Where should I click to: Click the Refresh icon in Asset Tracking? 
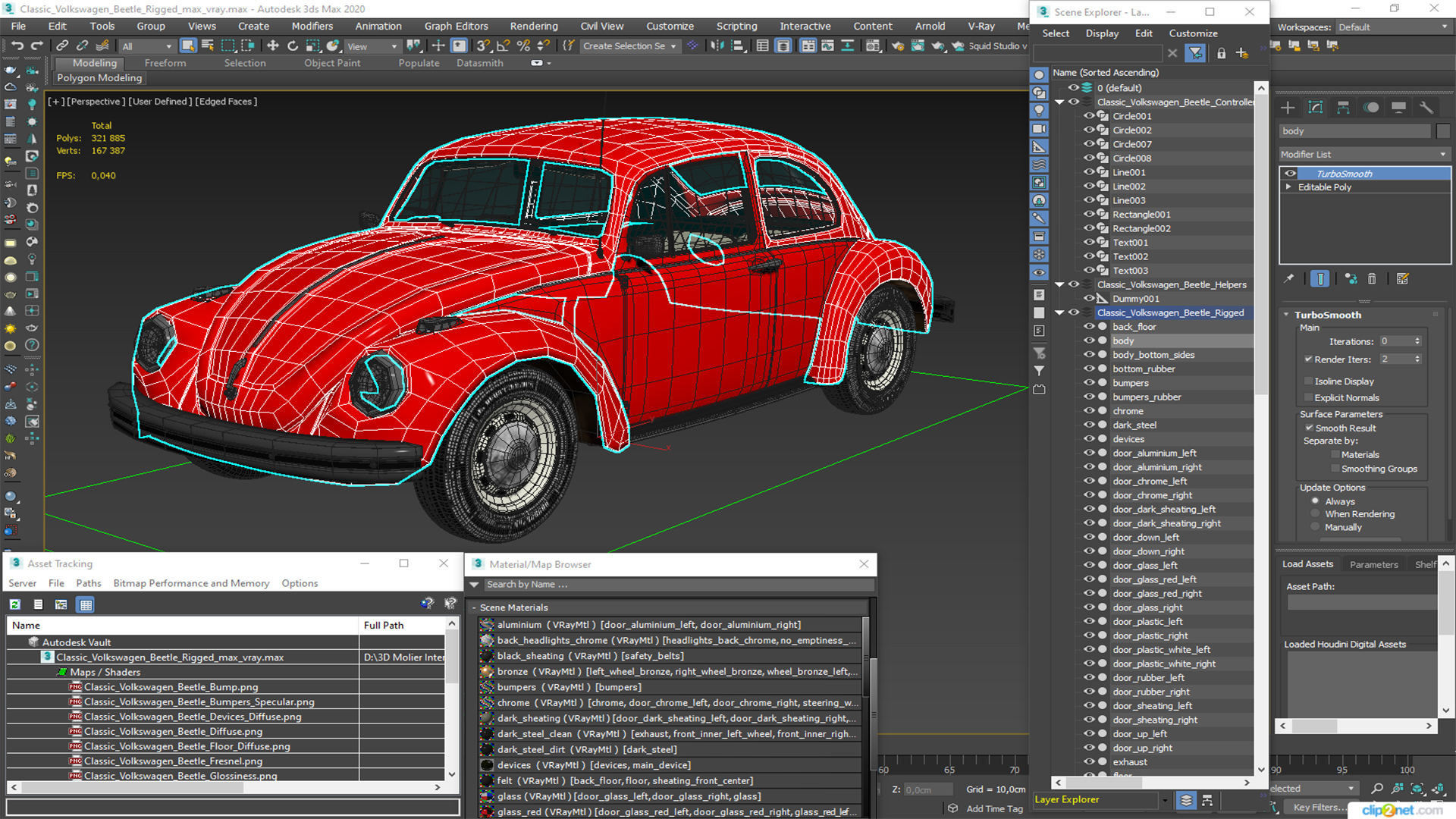tap(15, 604)
